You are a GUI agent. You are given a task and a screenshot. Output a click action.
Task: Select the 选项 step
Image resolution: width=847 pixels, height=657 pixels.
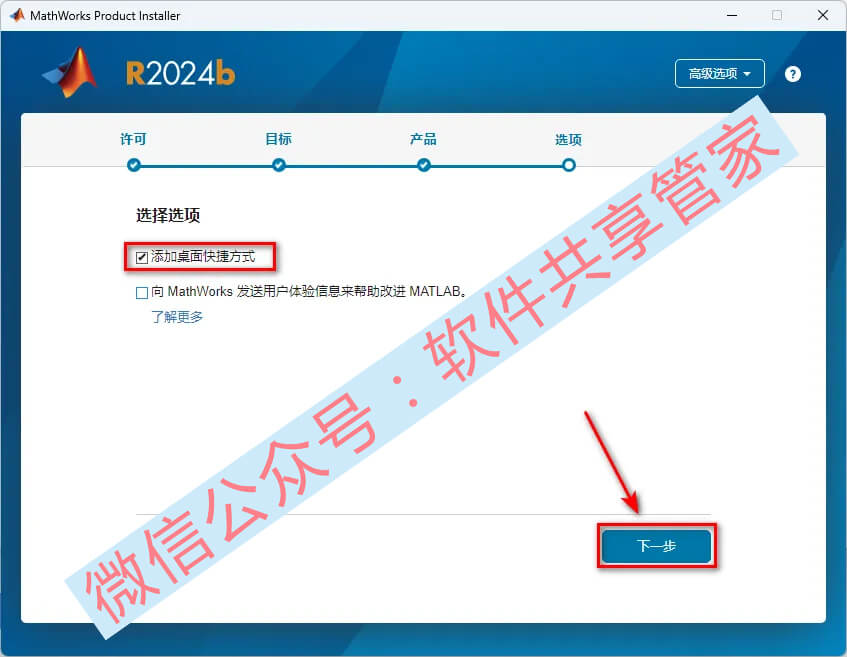tap(568, 140)
